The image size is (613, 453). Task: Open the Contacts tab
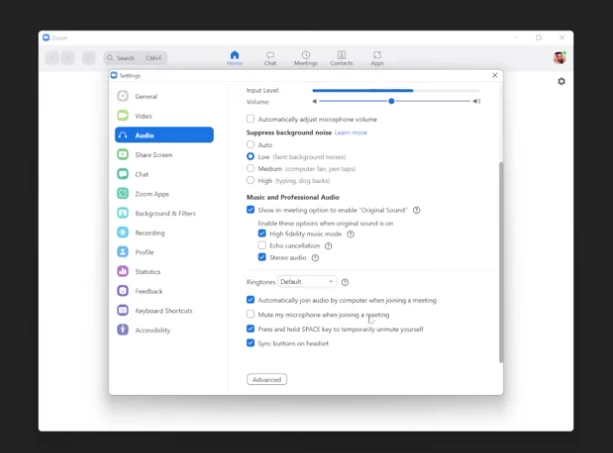(341, 58)
